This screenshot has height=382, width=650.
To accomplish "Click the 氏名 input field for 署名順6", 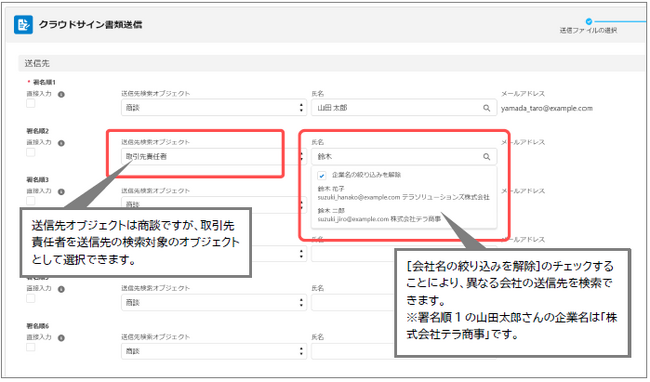I will coord(352,351).
